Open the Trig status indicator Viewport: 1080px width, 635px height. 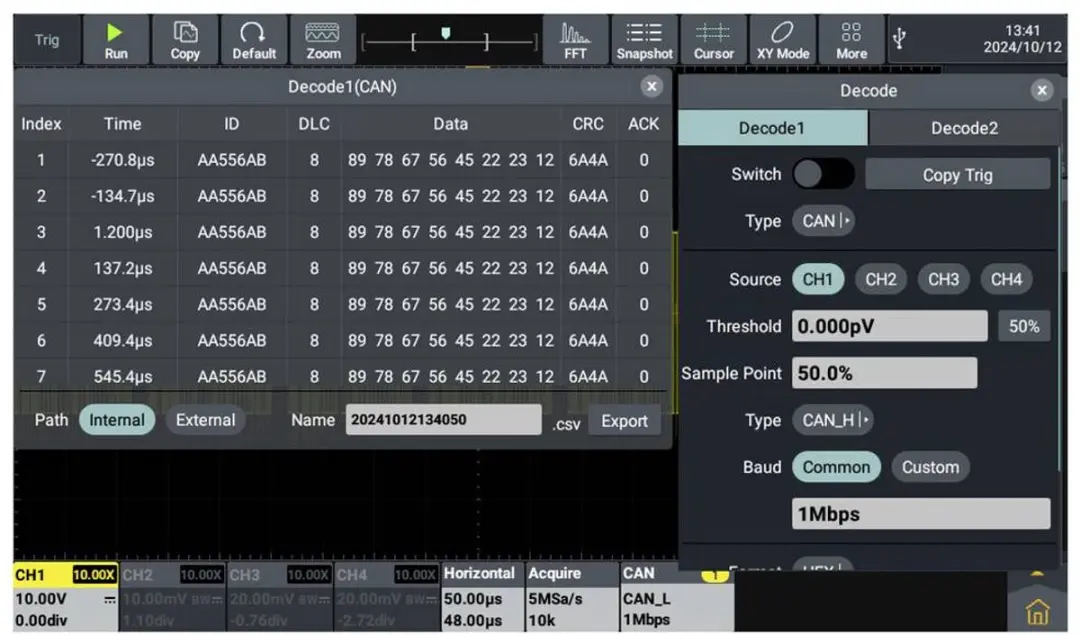pyautogui.click(x=47, y=40)
